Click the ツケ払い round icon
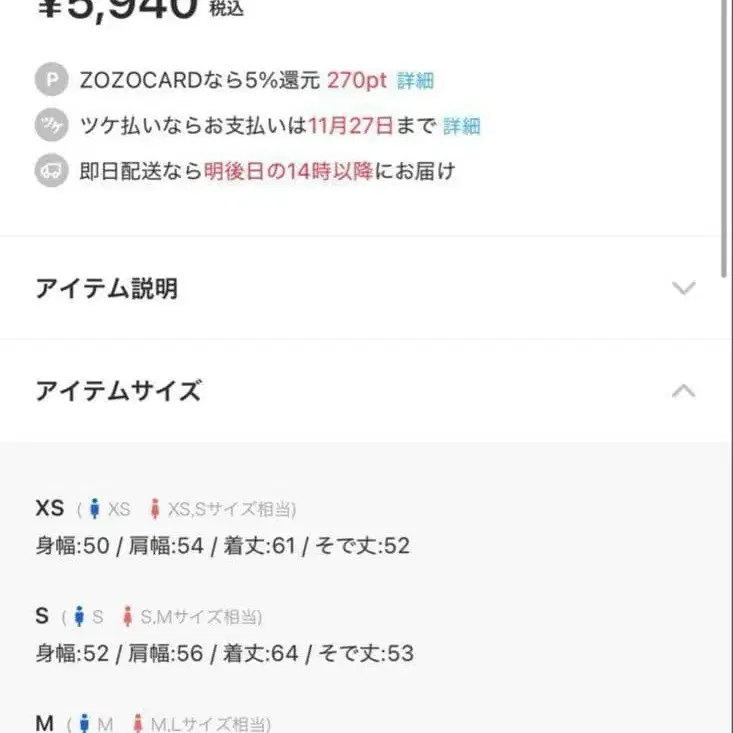The image size is (733, 733). 51,125
